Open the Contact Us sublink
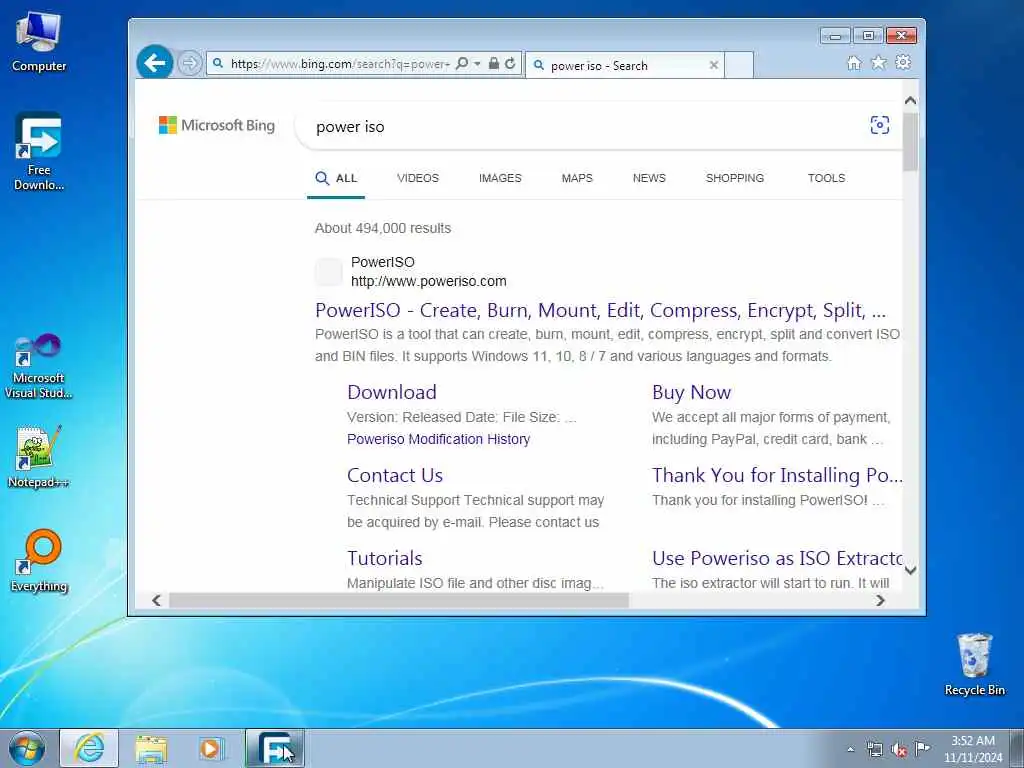The width and height of the screenshot is (1024, 768). click(x=395, y=475)
